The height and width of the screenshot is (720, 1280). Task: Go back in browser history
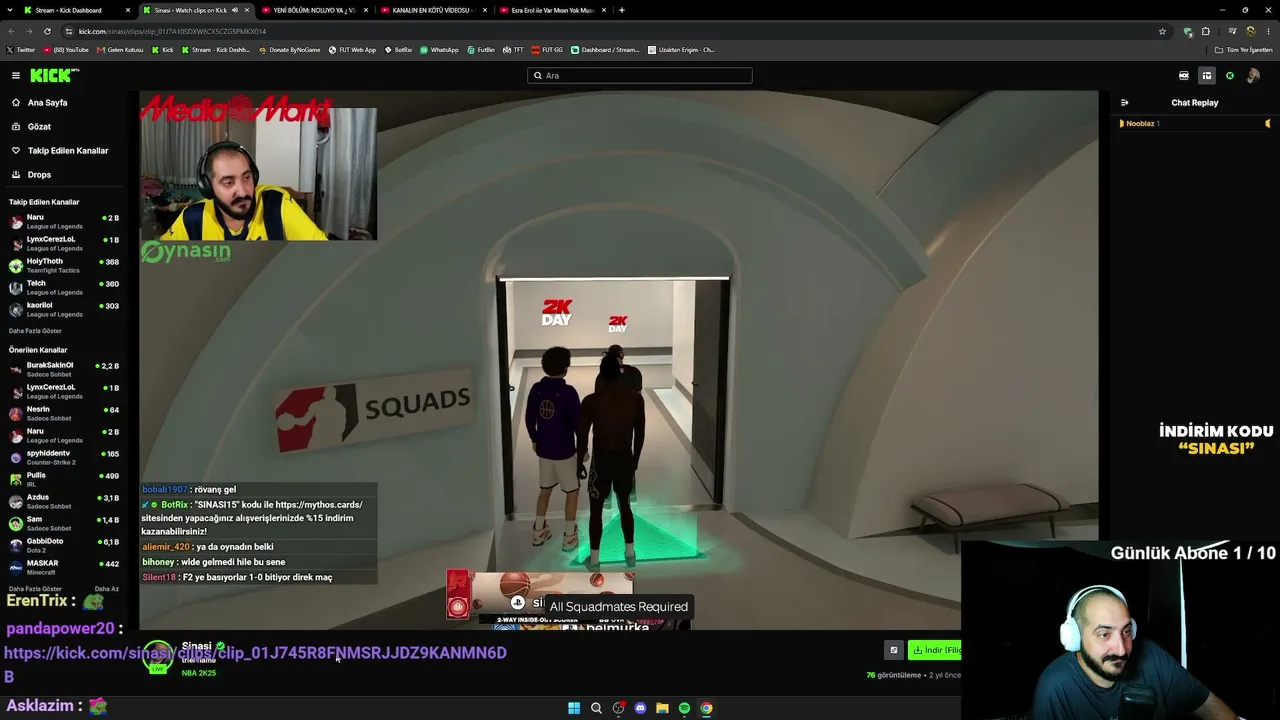pyautogui.click(x=11, y=31)
